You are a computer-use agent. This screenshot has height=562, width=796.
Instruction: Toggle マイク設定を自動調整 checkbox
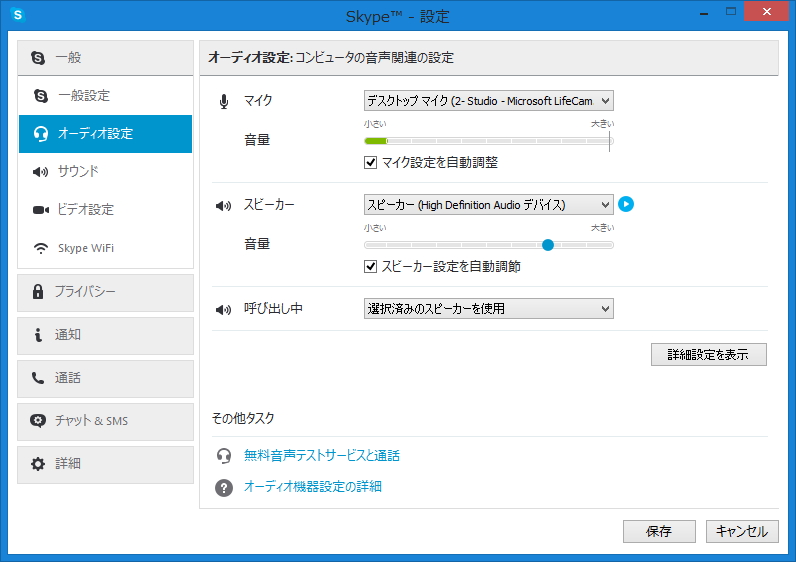[371, 162]
